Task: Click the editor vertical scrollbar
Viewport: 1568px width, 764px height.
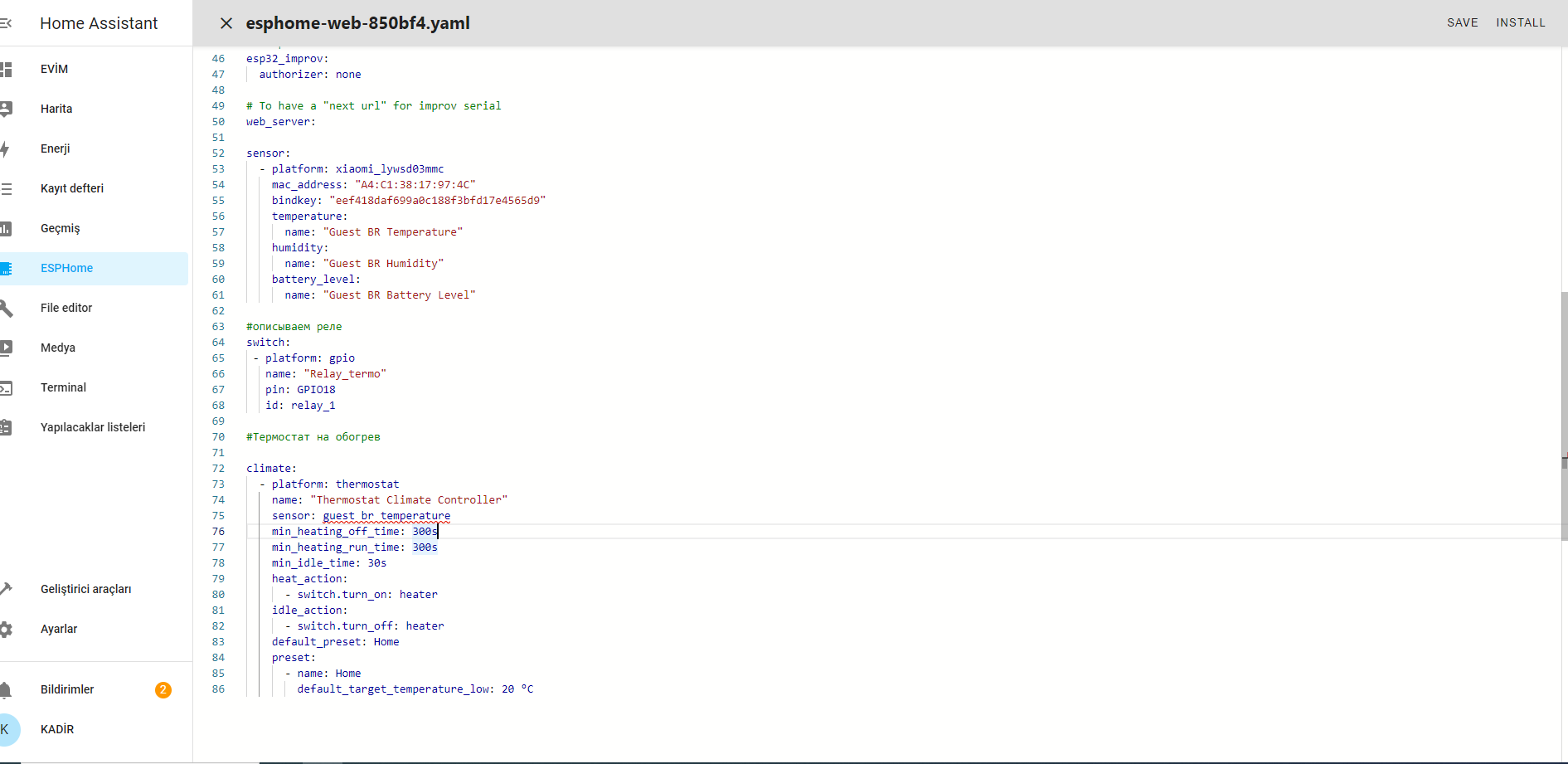Action: click(1564, 415)
